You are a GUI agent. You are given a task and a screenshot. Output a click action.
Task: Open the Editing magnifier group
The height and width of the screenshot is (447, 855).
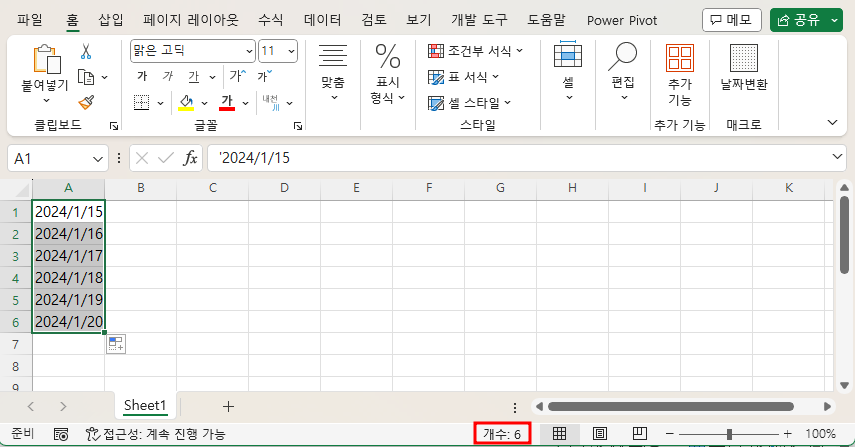coord(623,71)
